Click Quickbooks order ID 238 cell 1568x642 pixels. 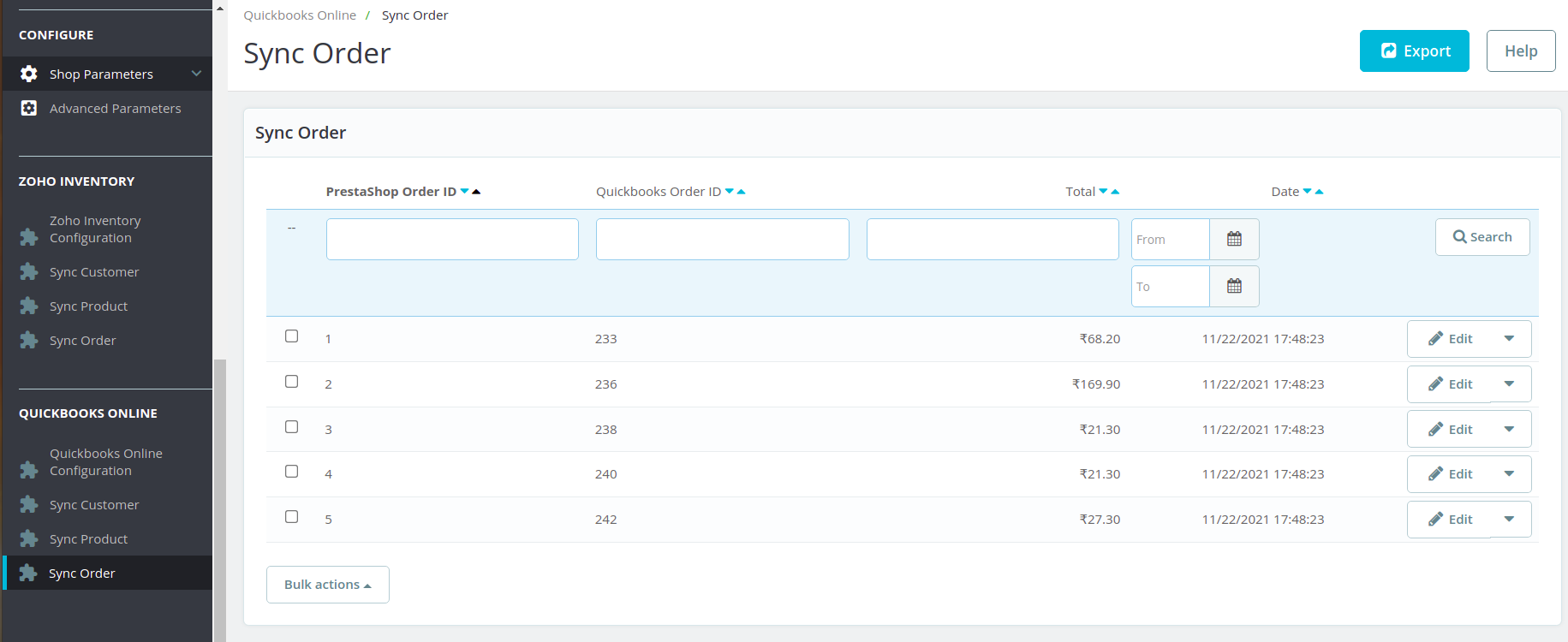tap(606, 430)
